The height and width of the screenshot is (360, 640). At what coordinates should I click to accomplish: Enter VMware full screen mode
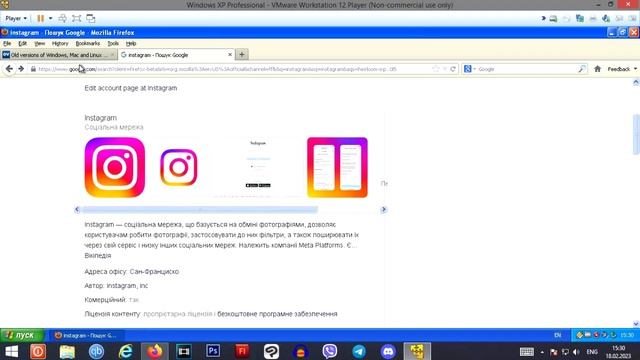tap(76, 18)
